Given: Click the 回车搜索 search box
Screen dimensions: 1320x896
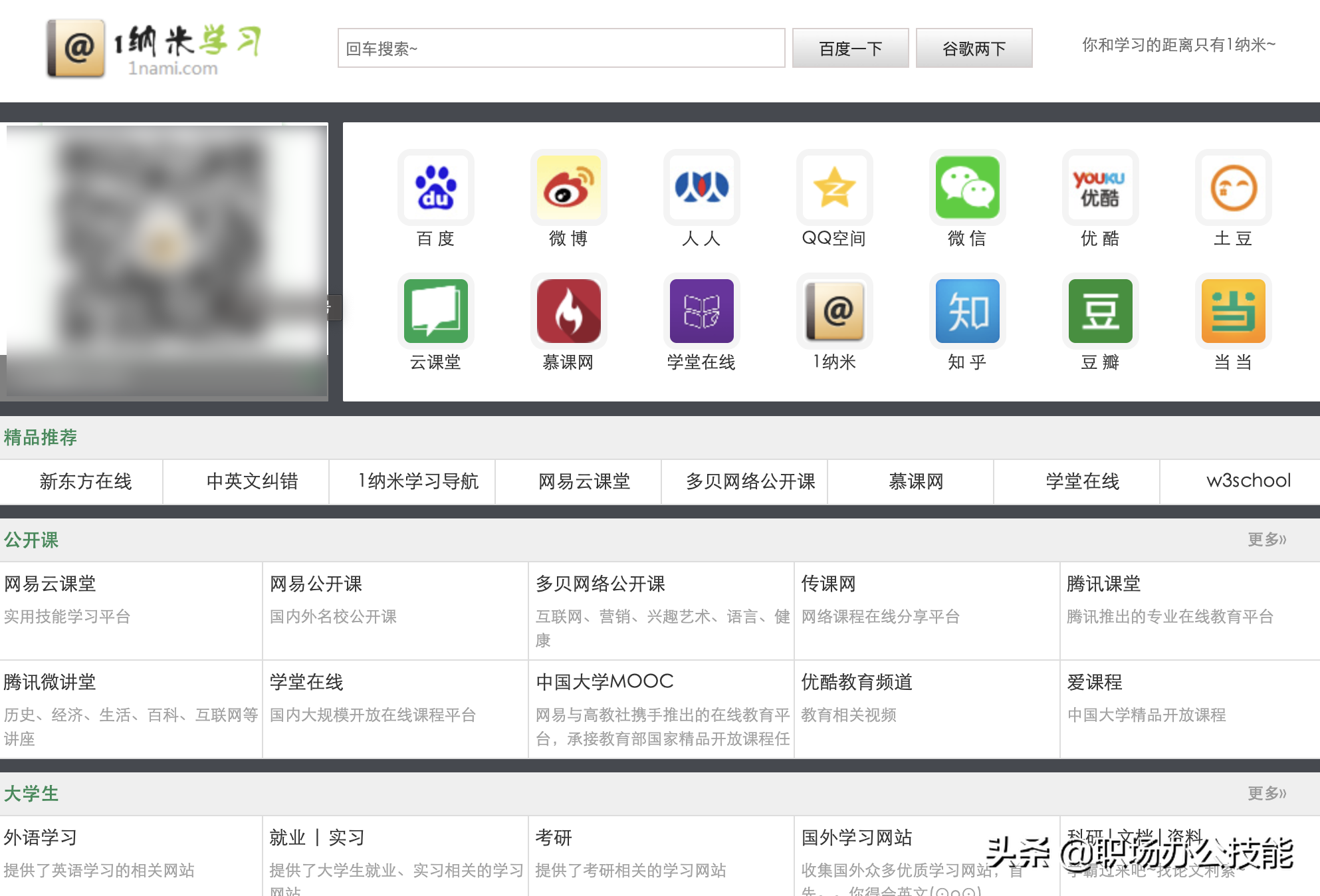Looking at the screenshot, I should (561, 48).
